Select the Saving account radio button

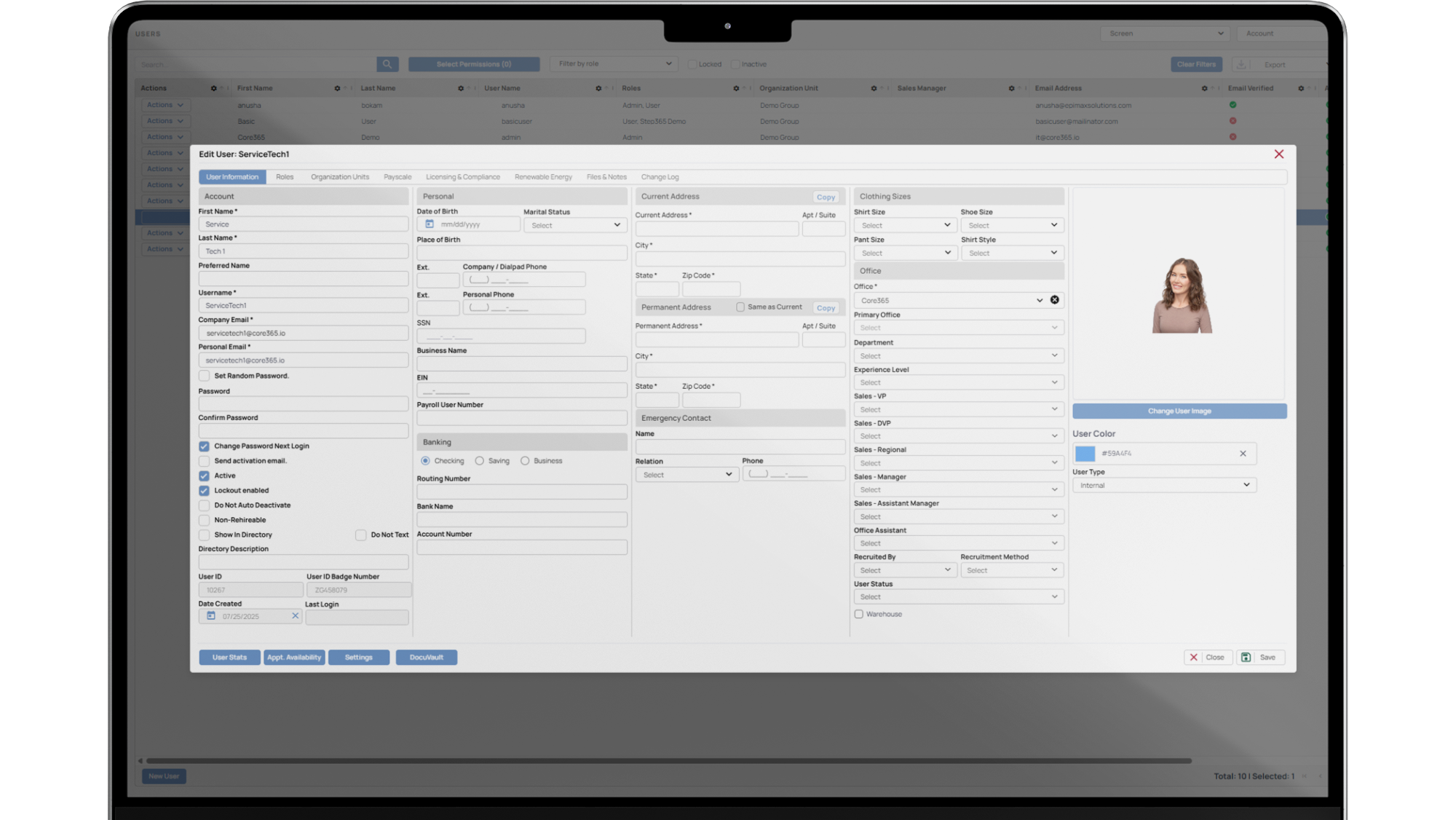pyautogui.click(x=479, y=461)
